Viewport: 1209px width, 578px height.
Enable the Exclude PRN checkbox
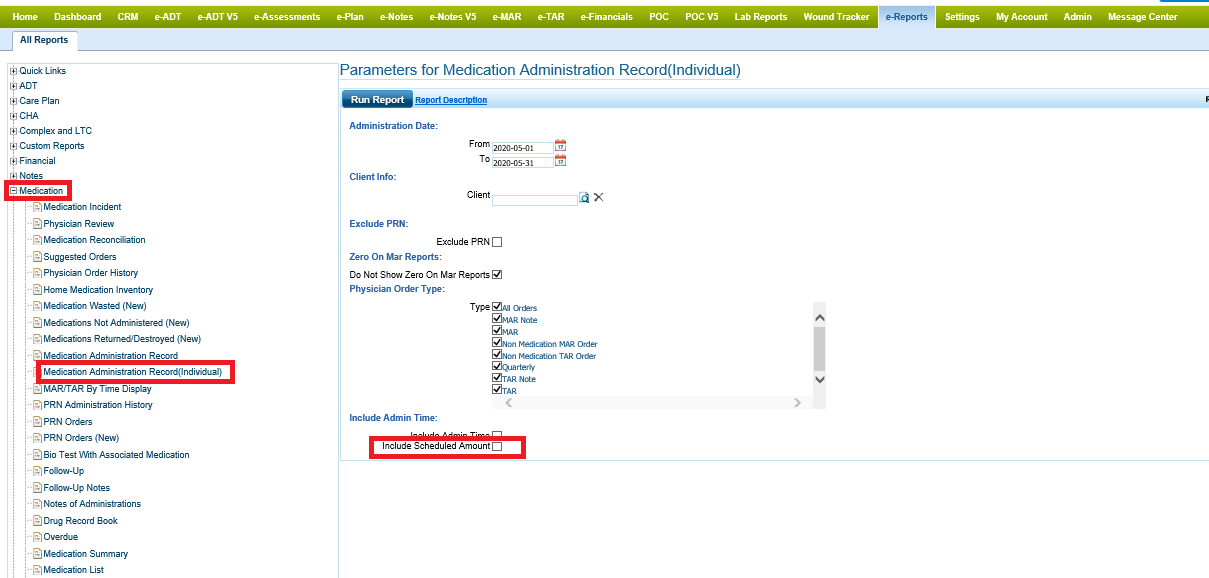[x=497, y=242]
